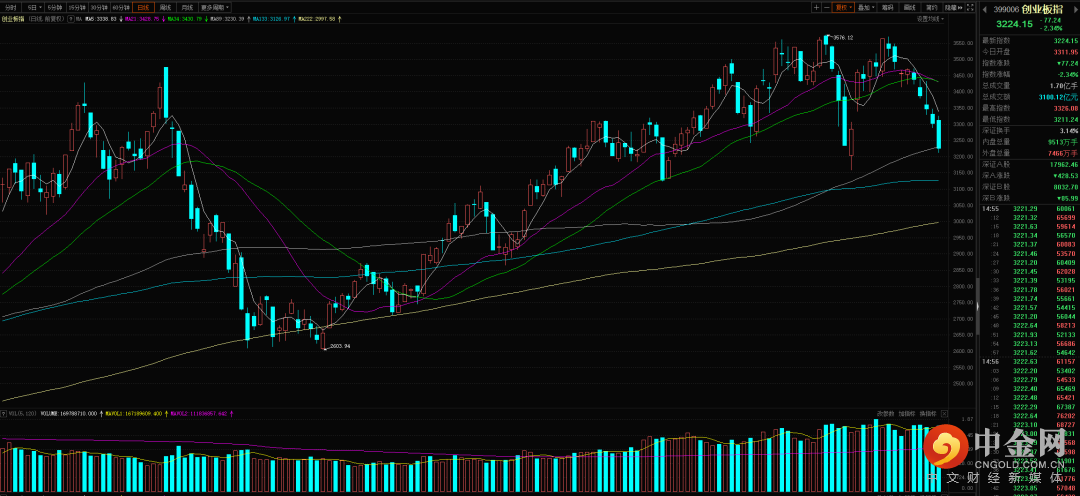Open the 更多周期 dropdown
1080x496 pixels.
[214, 8]
